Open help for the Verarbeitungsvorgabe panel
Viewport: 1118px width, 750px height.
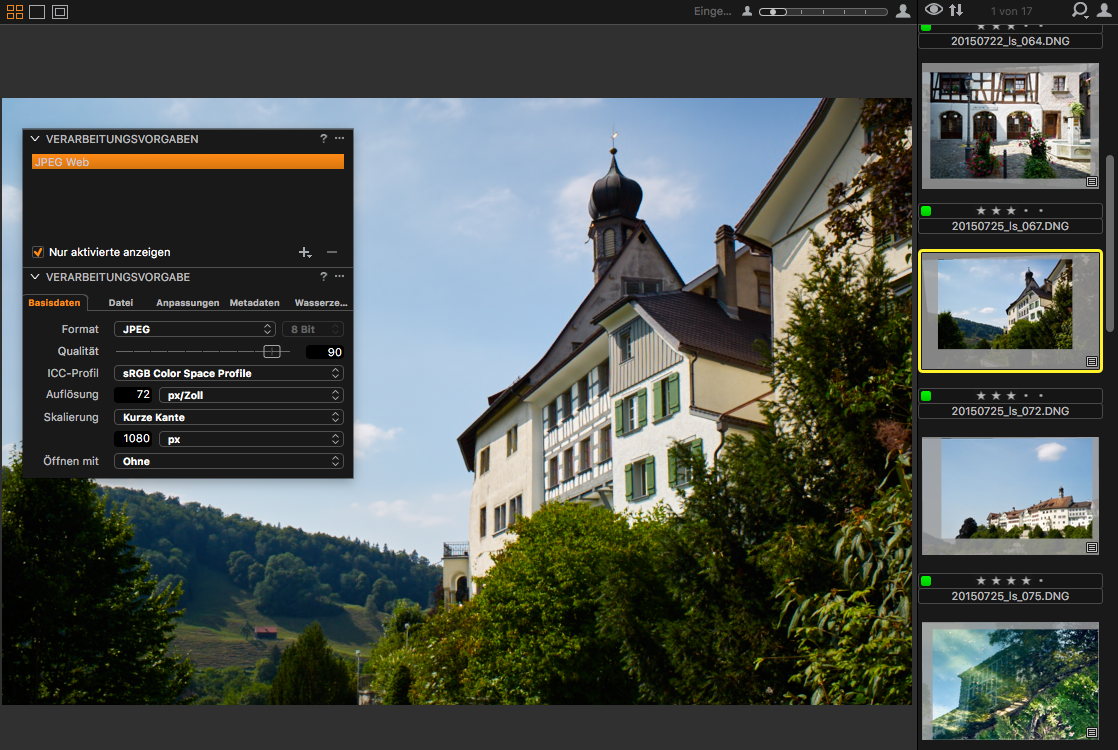(x=323, y=277)
